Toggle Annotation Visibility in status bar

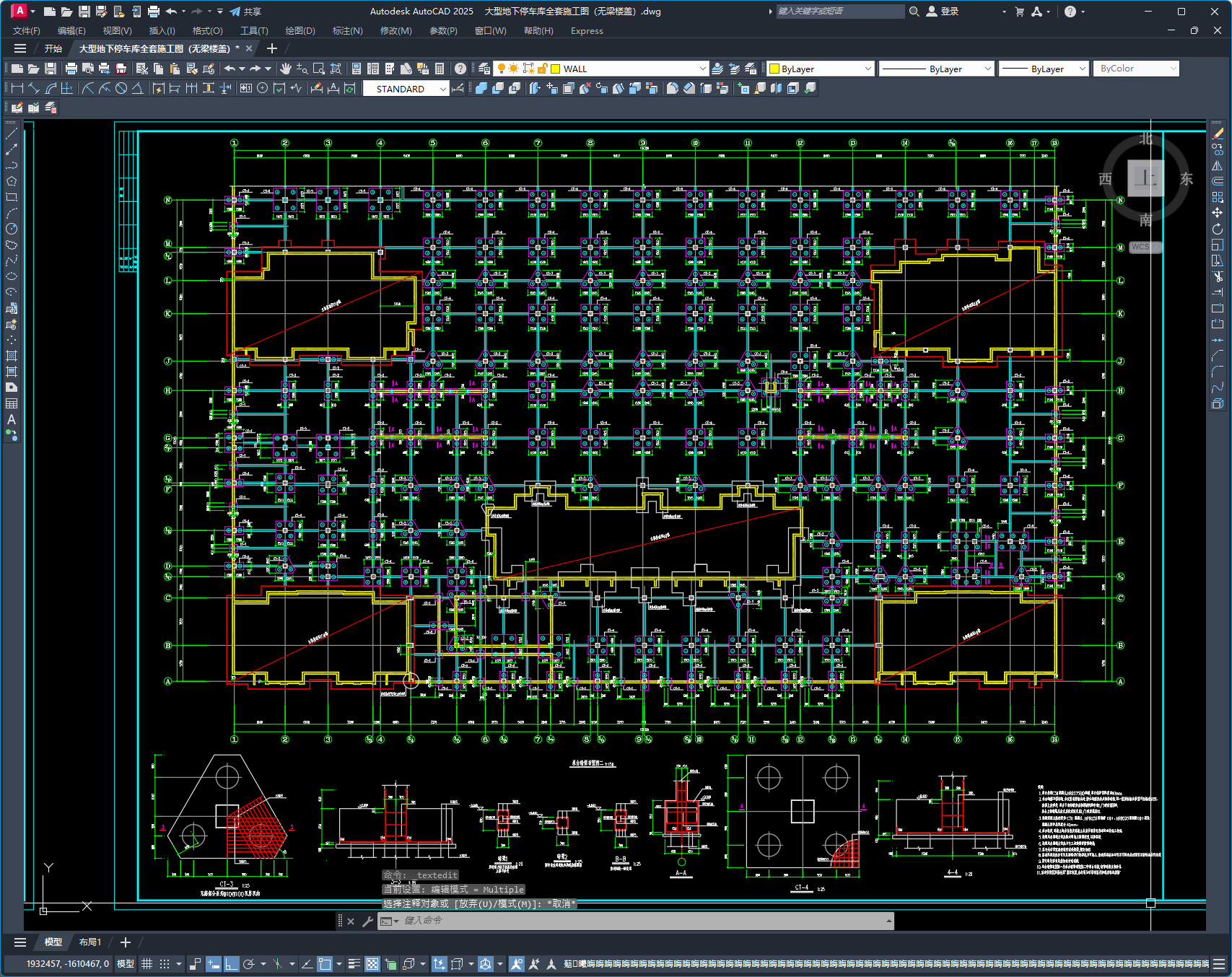(517, 964)
